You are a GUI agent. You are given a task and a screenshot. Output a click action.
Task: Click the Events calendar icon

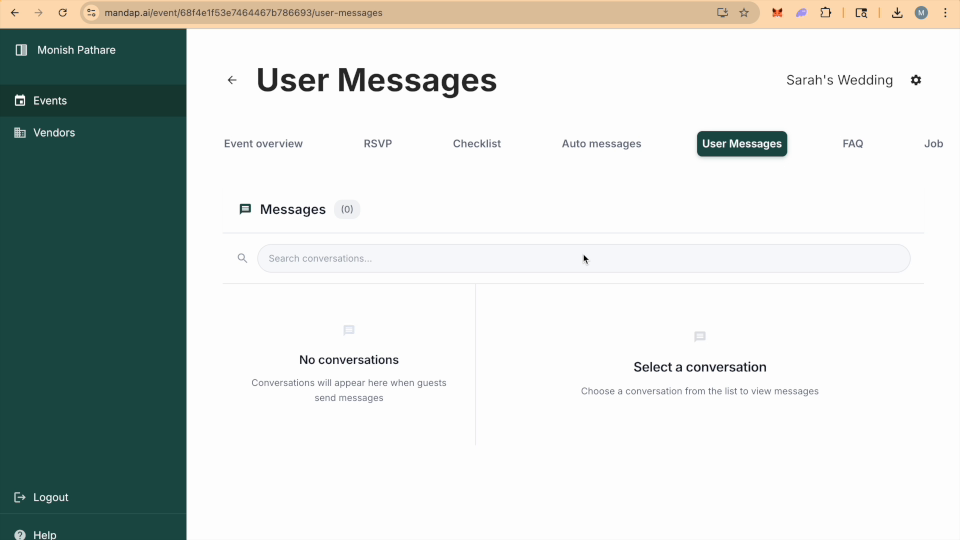[x=20, y=100]
